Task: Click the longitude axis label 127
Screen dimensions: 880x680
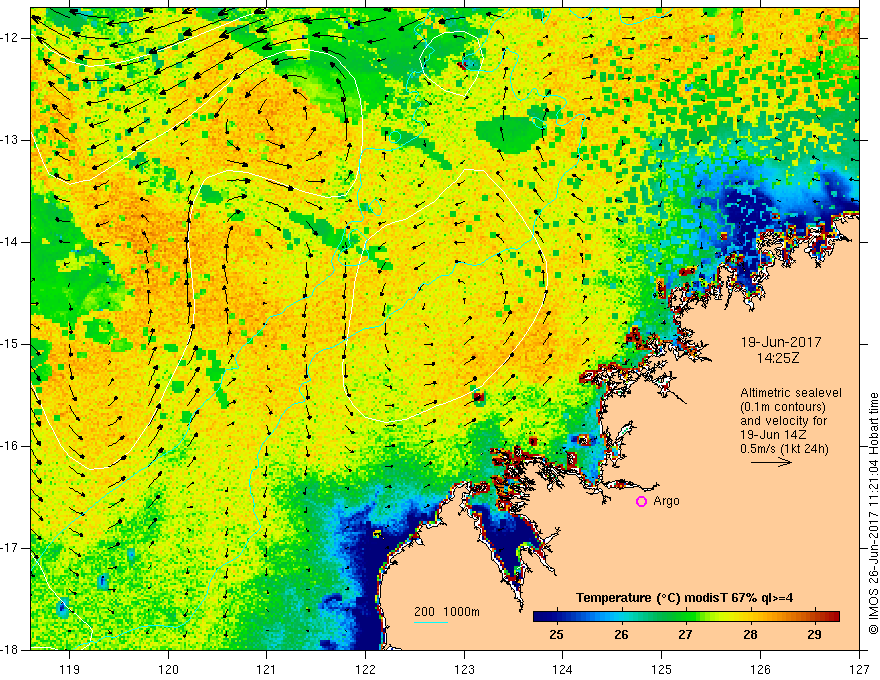Action: [x=859, y=669]
